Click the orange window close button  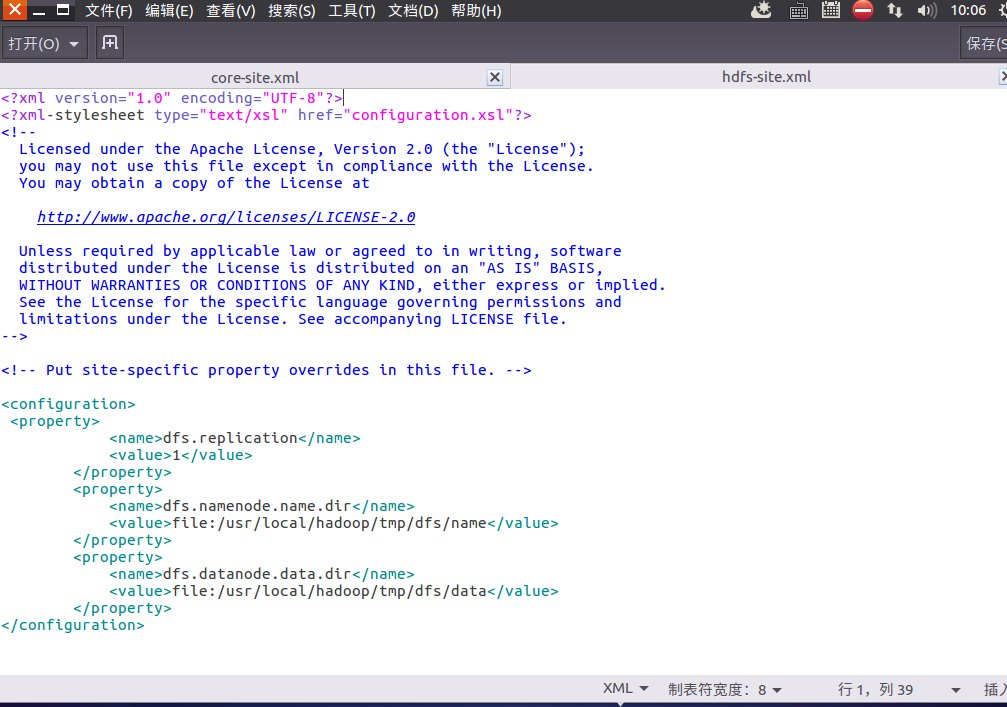[x=13, y=10]
